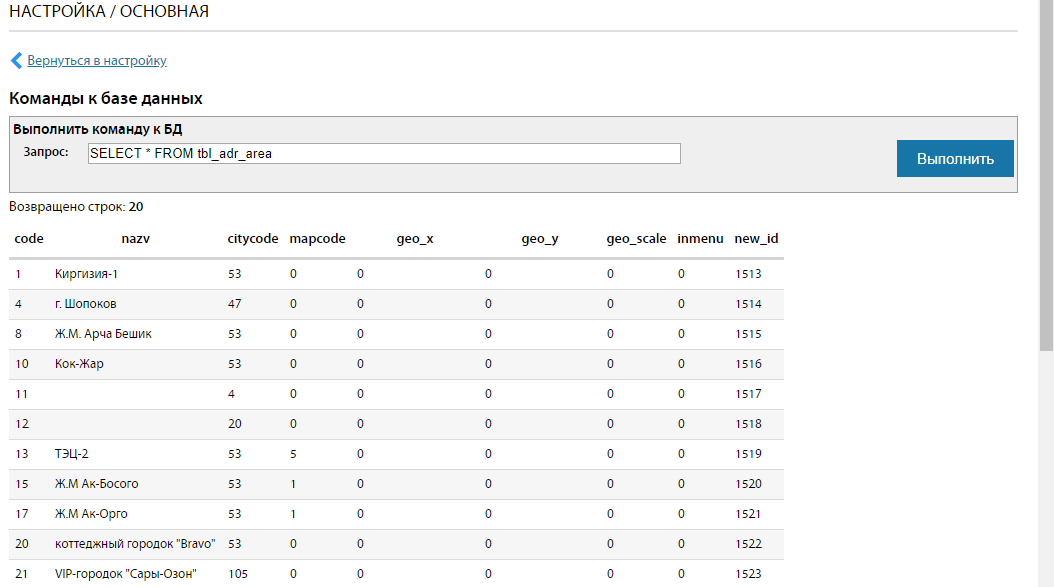The image size is (1054, 587).
Task: Click the geo_x column header
Action: coord(415,239)
